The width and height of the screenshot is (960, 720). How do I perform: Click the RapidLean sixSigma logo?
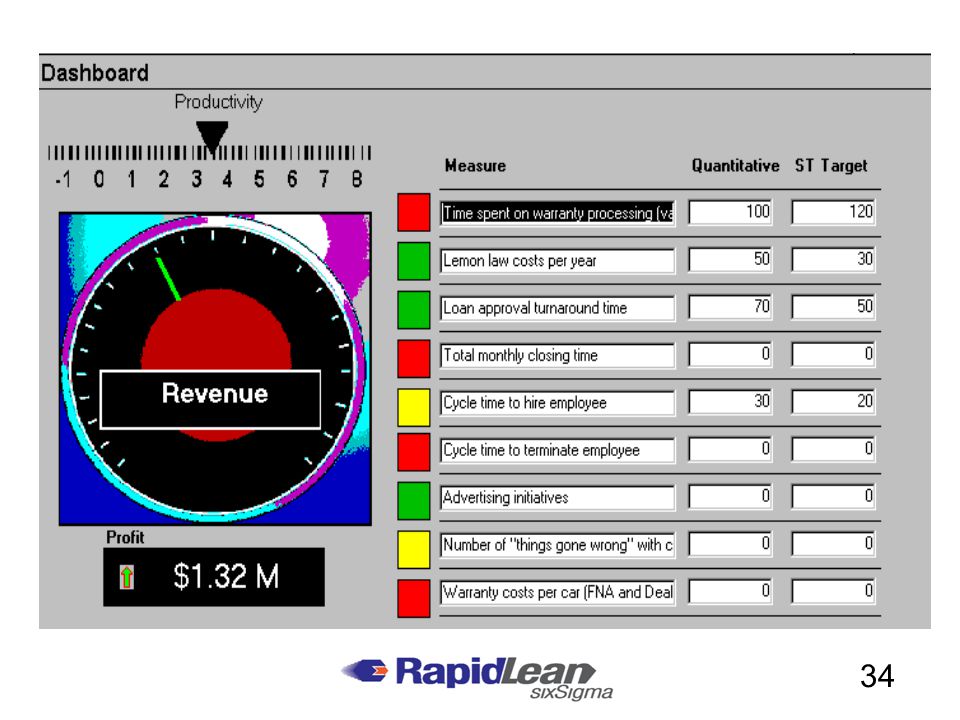pos(478,678)
